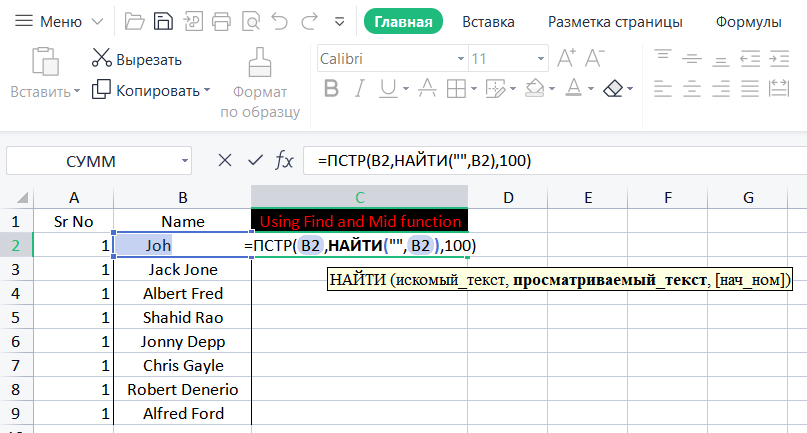Click the Формат по образцу brush
This screenshot has width=807, height=433.
coord(260,62)
